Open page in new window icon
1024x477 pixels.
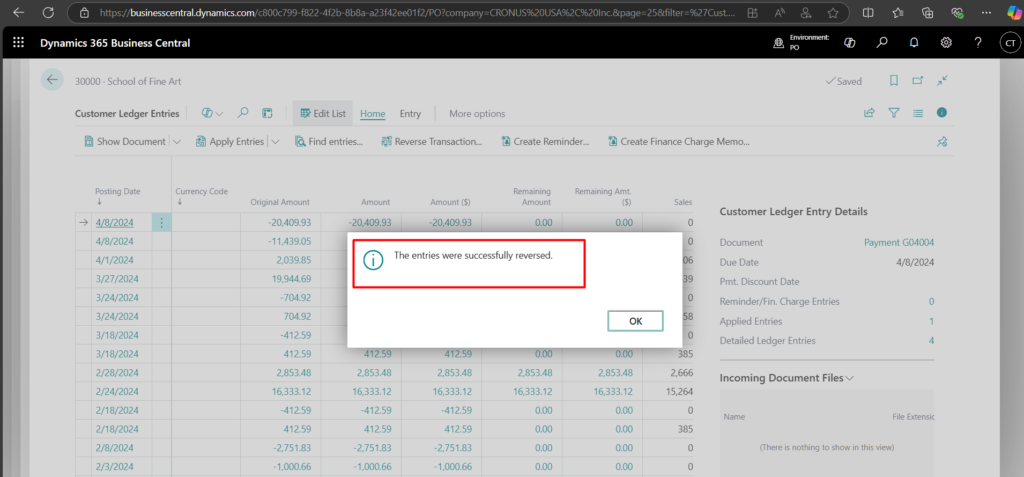tap(918, 81)
